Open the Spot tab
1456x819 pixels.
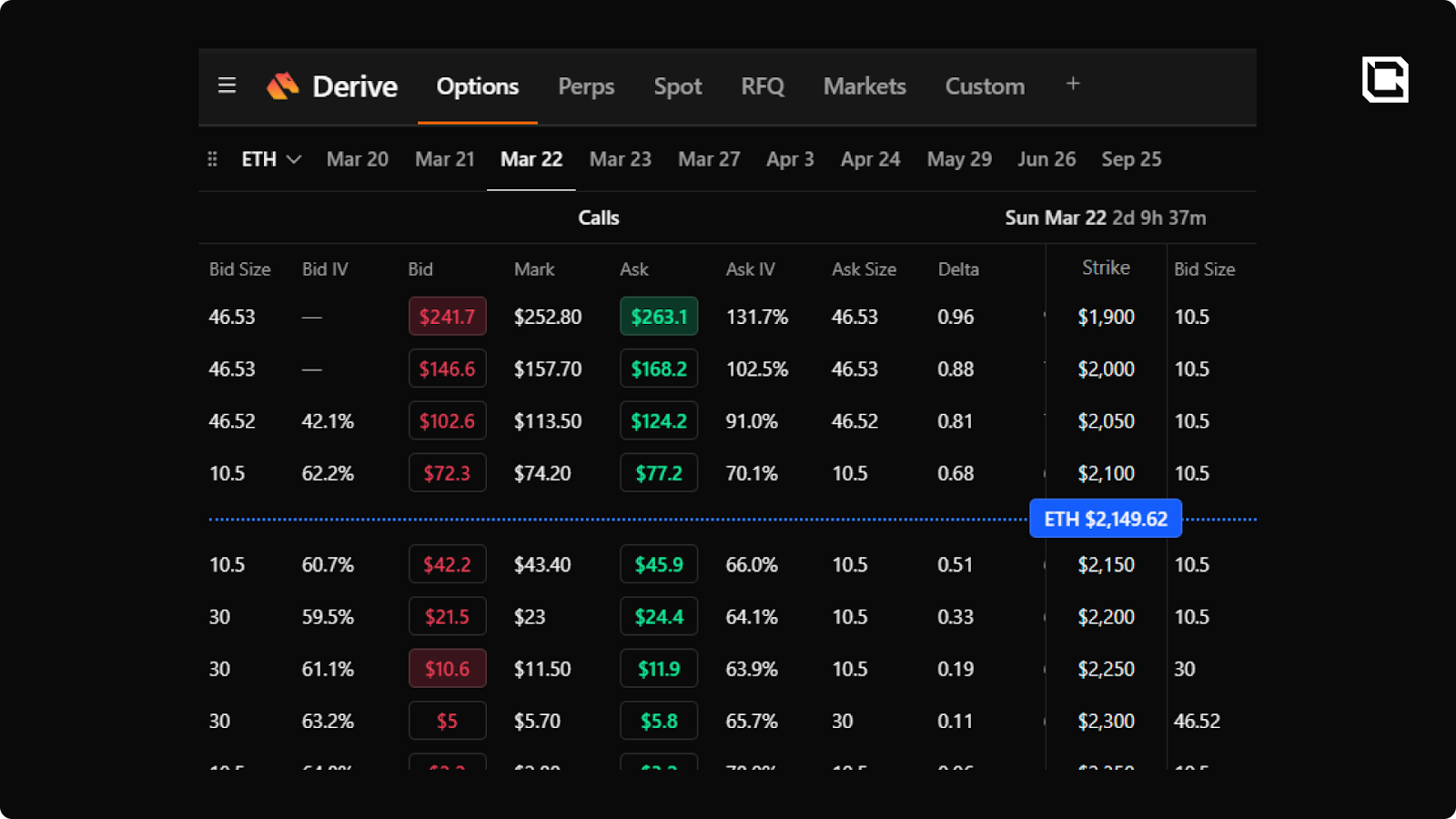677,86
